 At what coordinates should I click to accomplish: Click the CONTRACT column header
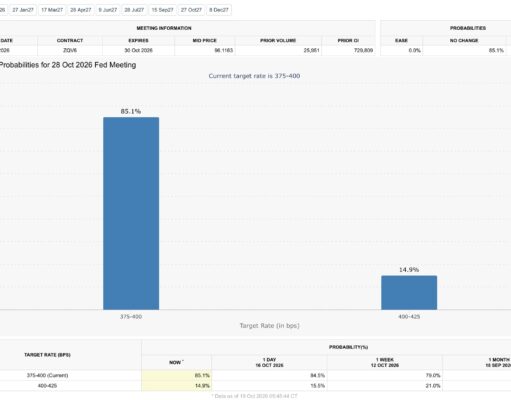click(x=70, y=40)
